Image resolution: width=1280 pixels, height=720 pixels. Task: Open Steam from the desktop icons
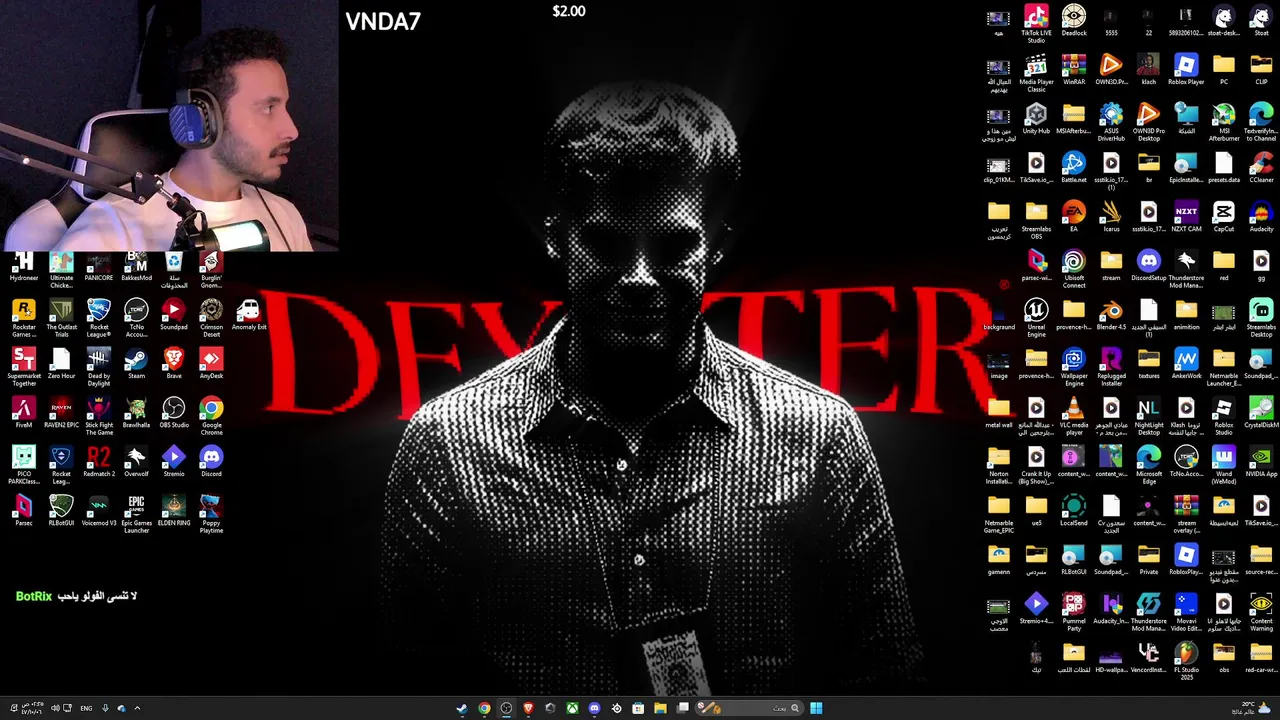click(x=136, y=364)
